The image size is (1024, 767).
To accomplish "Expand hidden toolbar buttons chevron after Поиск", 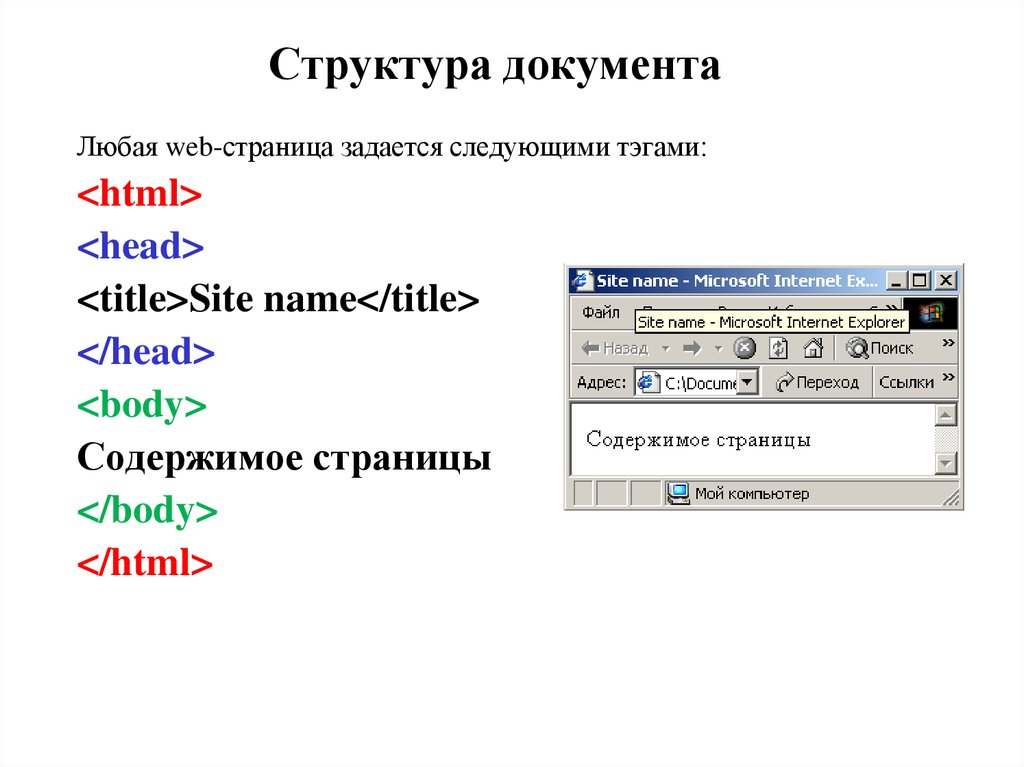I will (948, 343).
